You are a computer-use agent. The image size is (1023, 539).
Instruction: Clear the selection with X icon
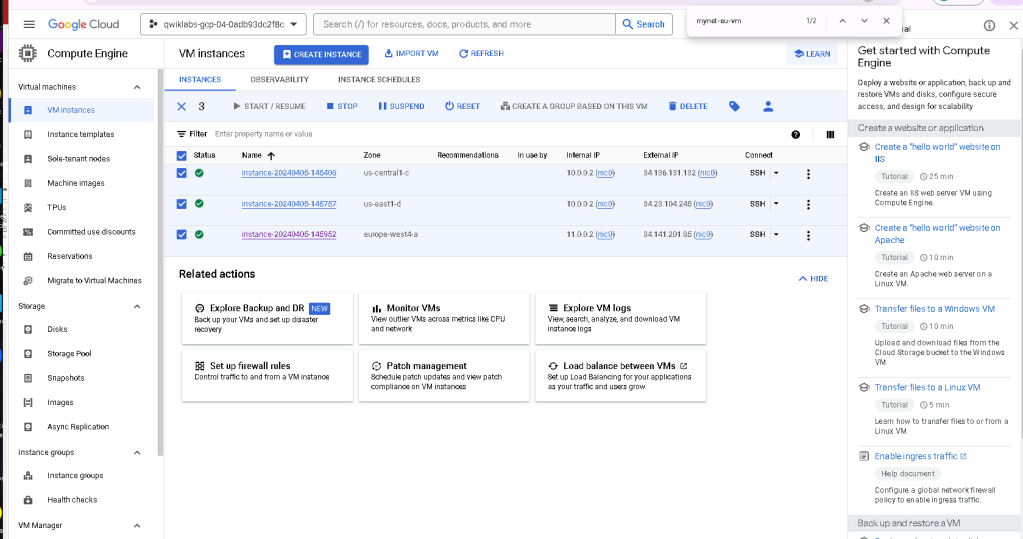pos(181,106)
